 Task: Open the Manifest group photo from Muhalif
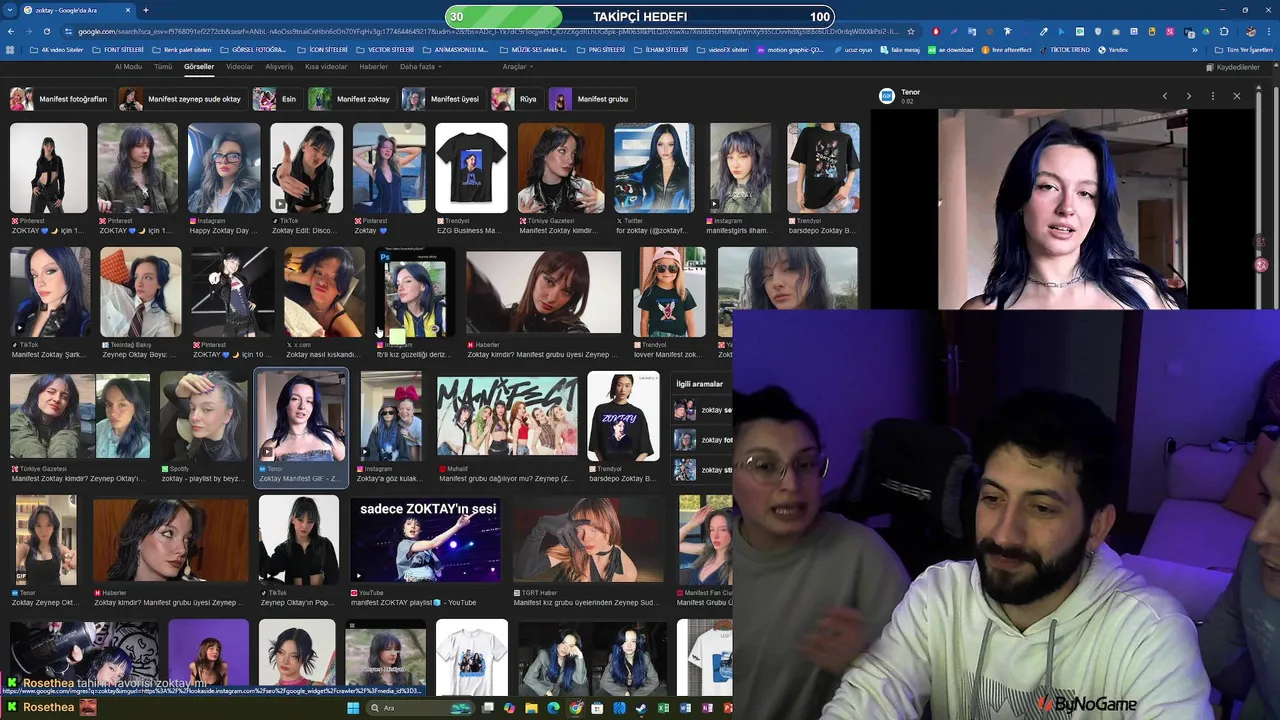[507, 416]
